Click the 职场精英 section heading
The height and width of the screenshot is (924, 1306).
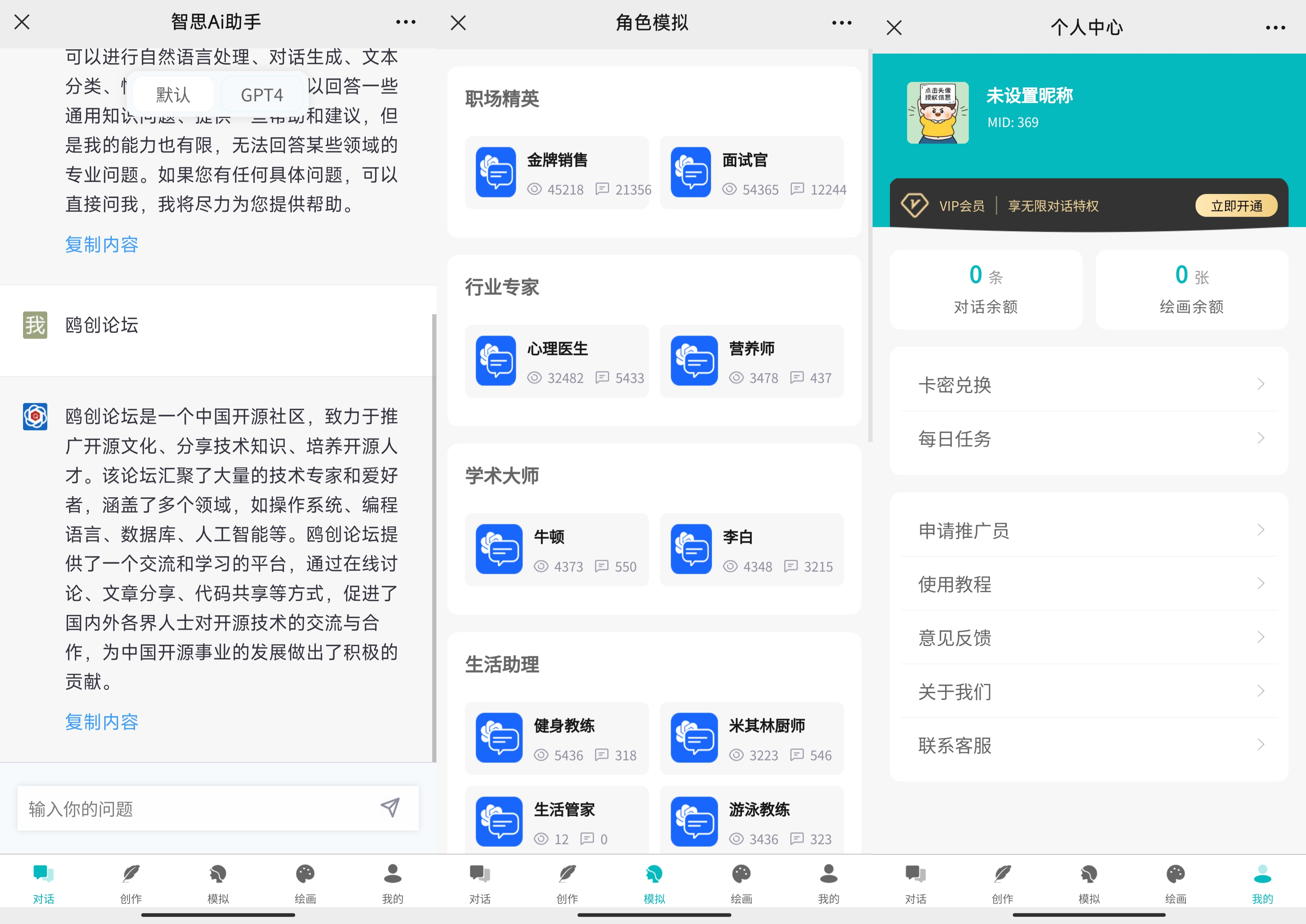coord(502,99)
